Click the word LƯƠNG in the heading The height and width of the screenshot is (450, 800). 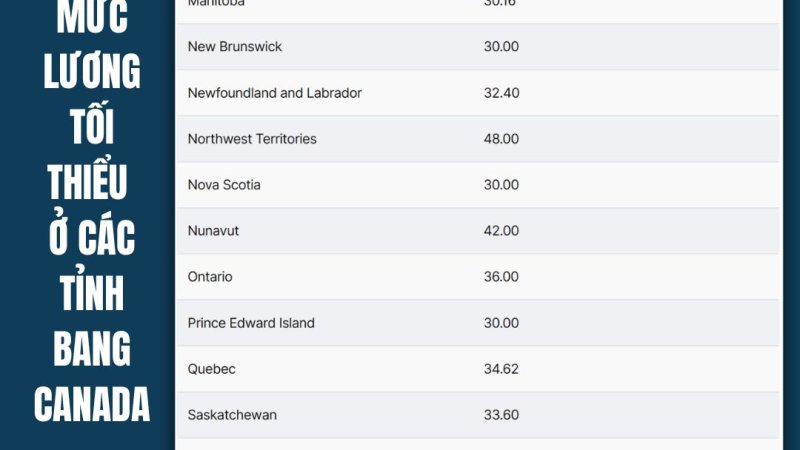coord(91,73)
